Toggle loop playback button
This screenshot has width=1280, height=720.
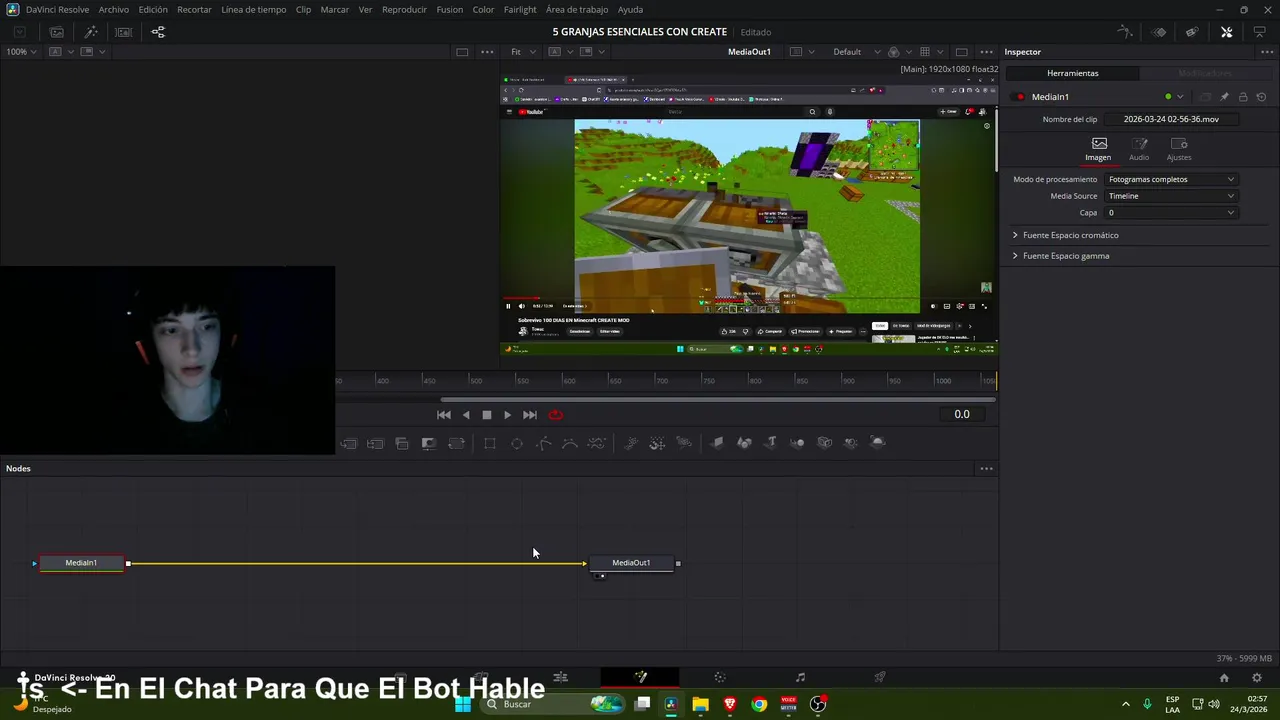pyautogui.click(x=556, y=415)
